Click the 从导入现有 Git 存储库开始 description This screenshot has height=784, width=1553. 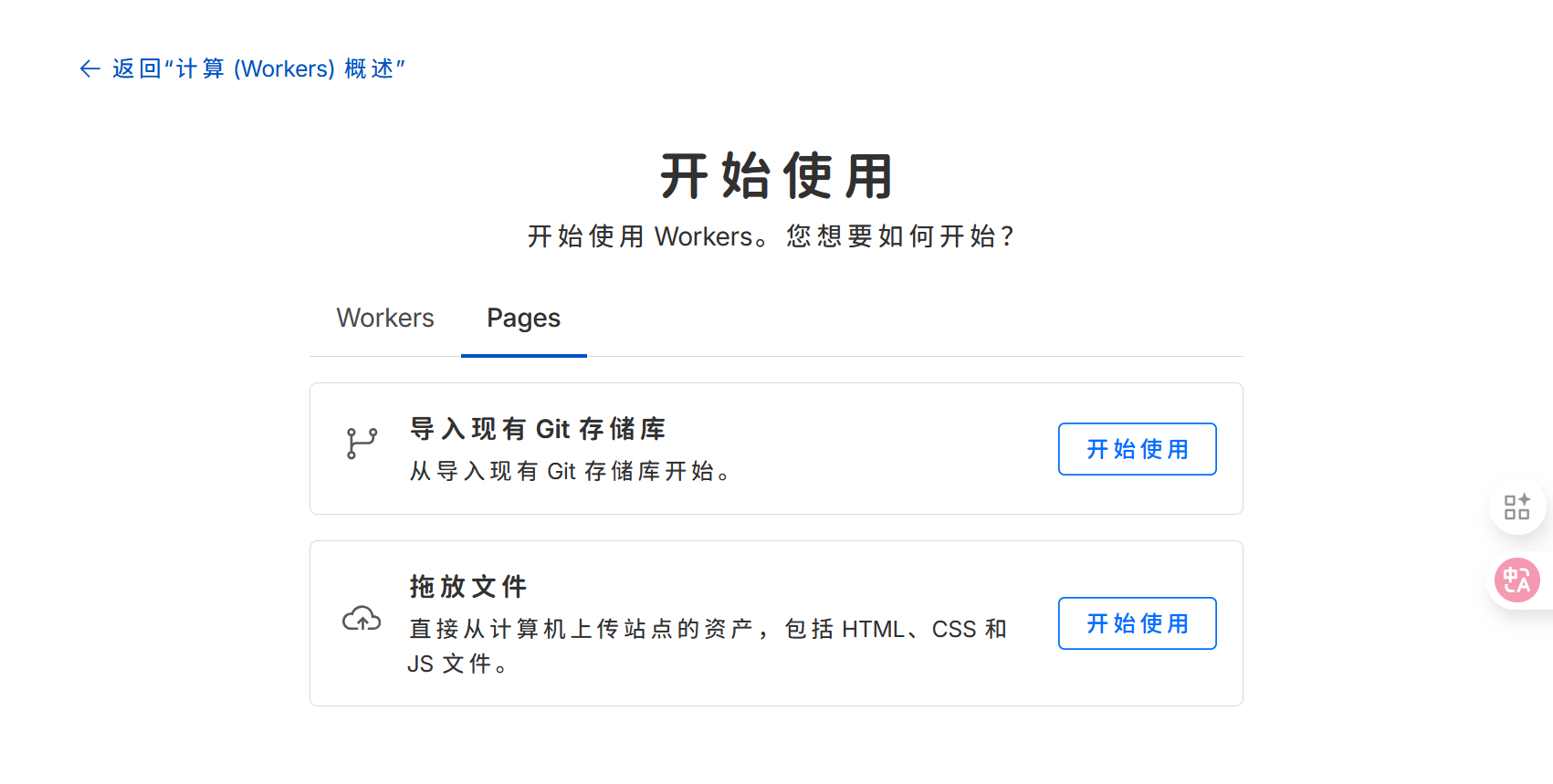[x=571, y=472]
